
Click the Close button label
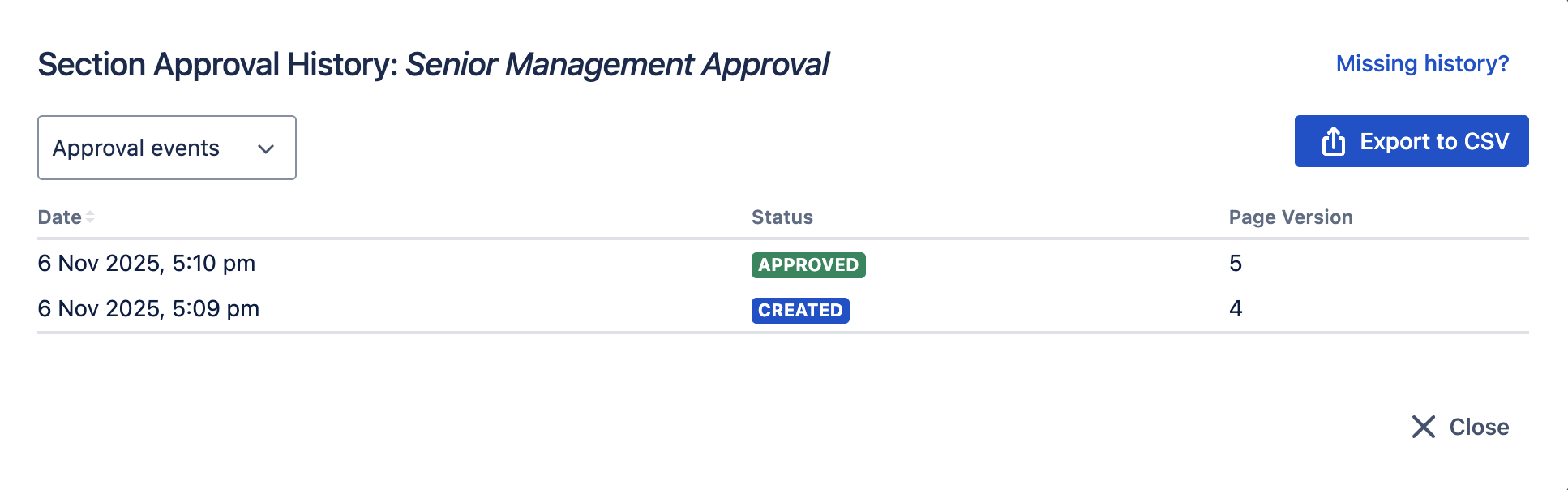(1479, 427)
